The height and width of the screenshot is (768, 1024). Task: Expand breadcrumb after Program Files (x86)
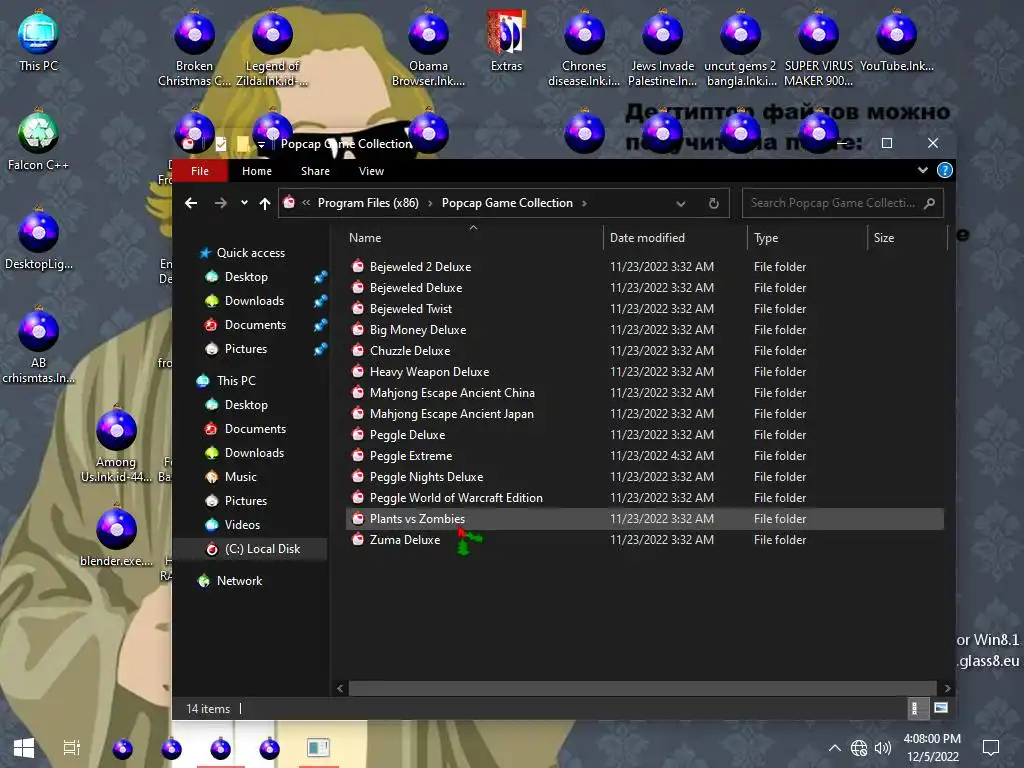430,203
